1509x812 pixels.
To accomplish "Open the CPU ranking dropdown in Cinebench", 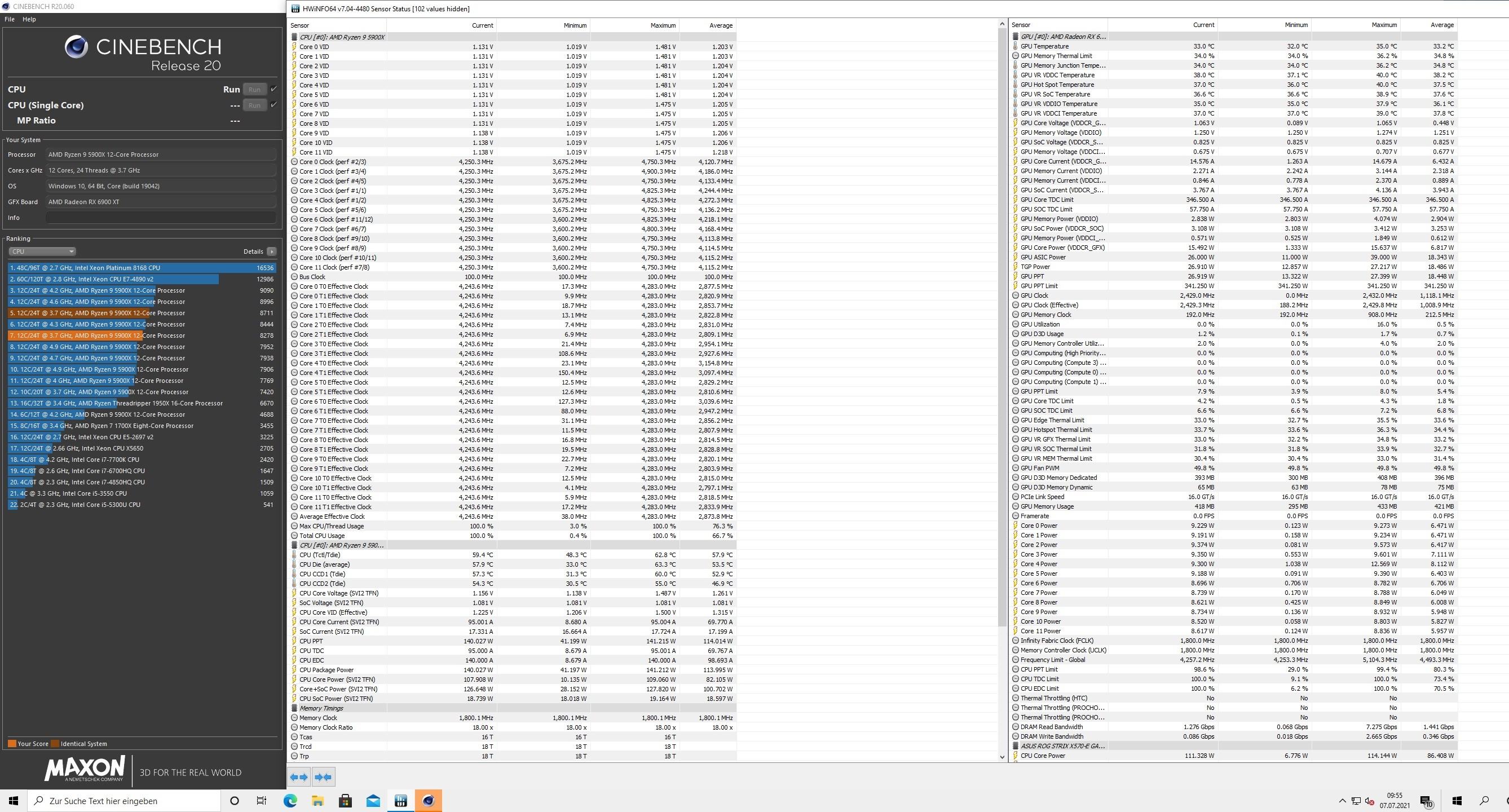I will tap(42, 251).
